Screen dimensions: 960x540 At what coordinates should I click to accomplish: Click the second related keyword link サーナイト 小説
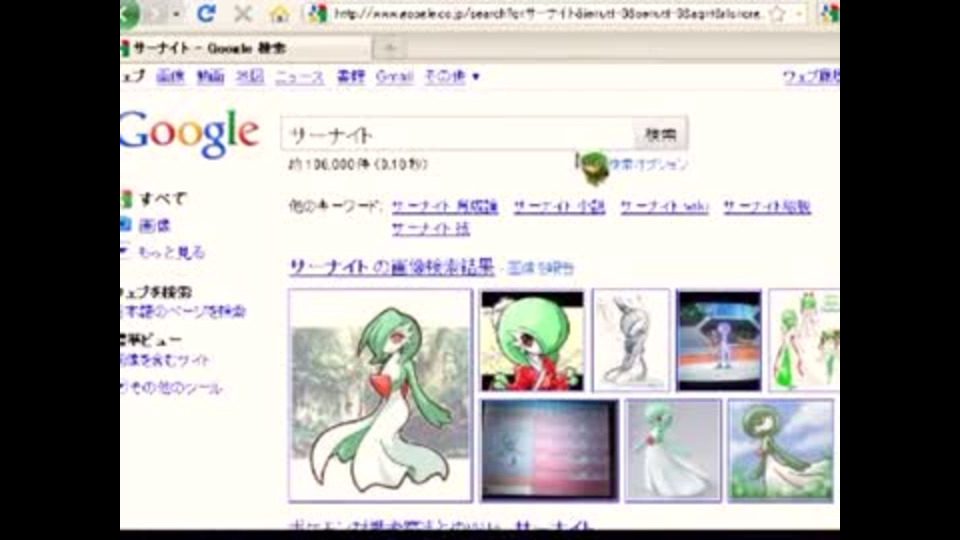559,206
